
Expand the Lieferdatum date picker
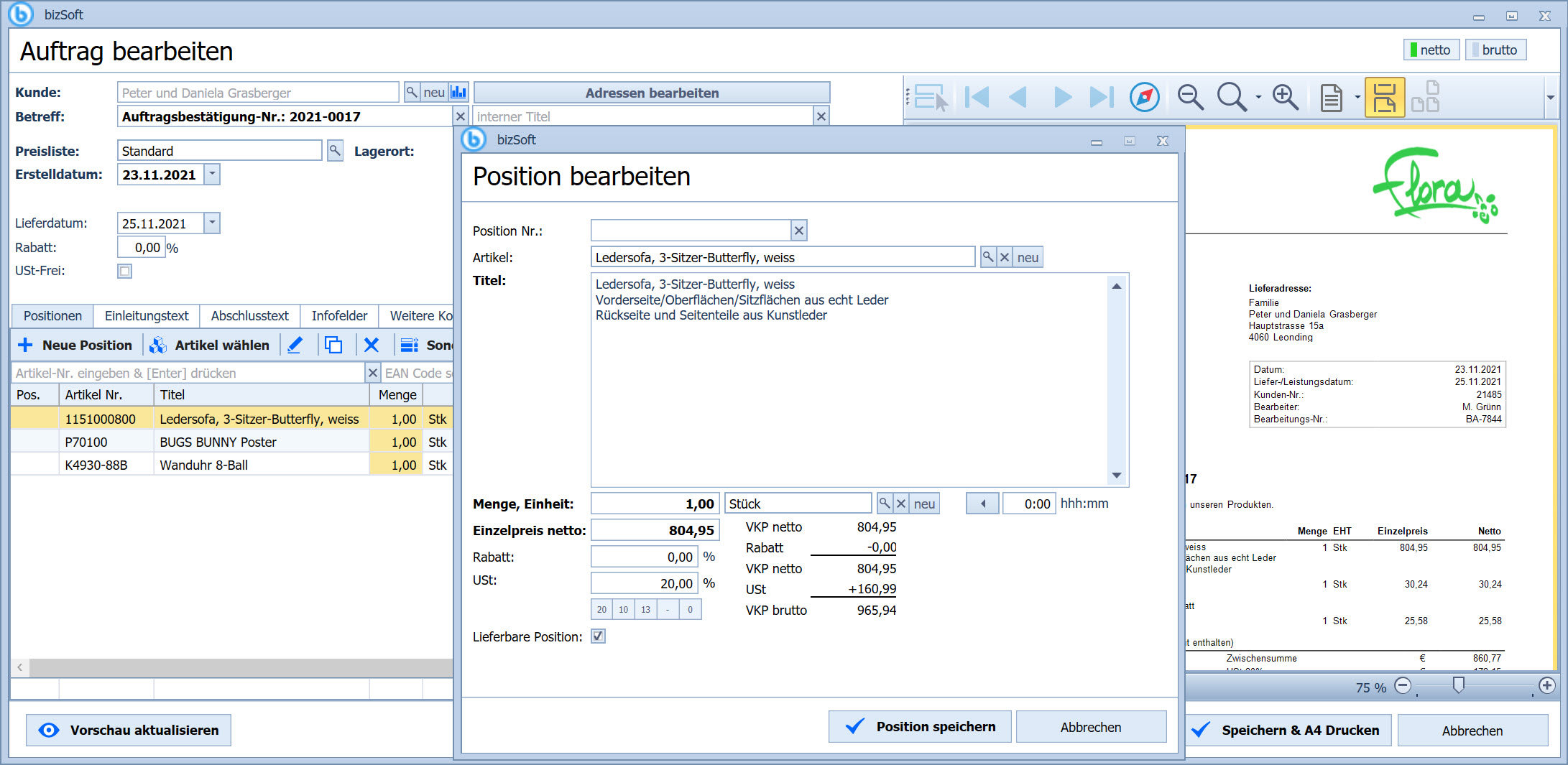(212, 223)
